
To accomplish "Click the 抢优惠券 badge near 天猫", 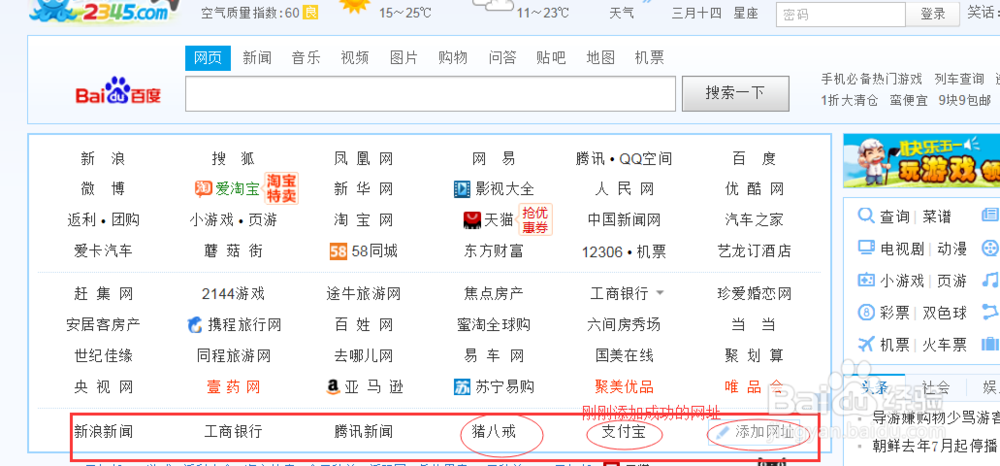I will pyautogui.click(x=534, y=220).
